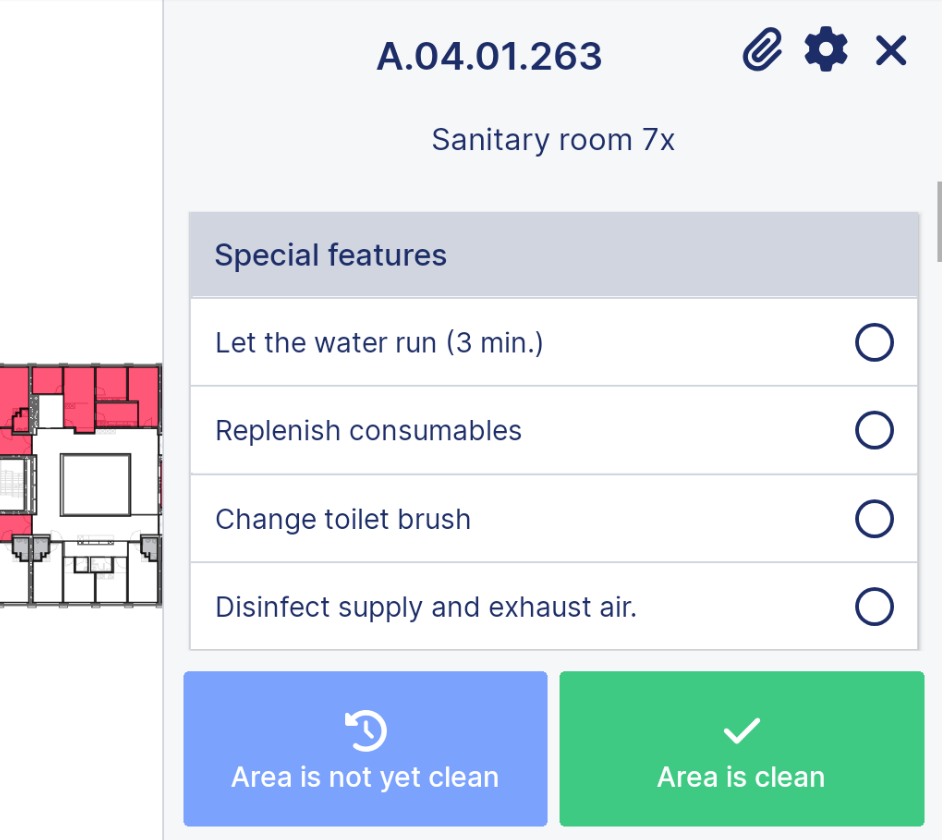Screen dimensions: 942x840
Task: Check off 'Change toilet brush' task
Action: 874,519
